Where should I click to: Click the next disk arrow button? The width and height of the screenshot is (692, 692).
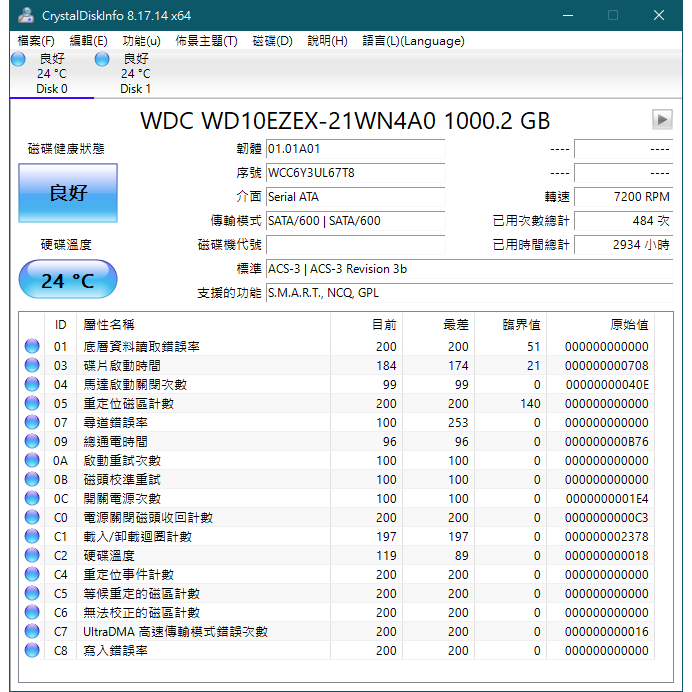click(662, 120)
